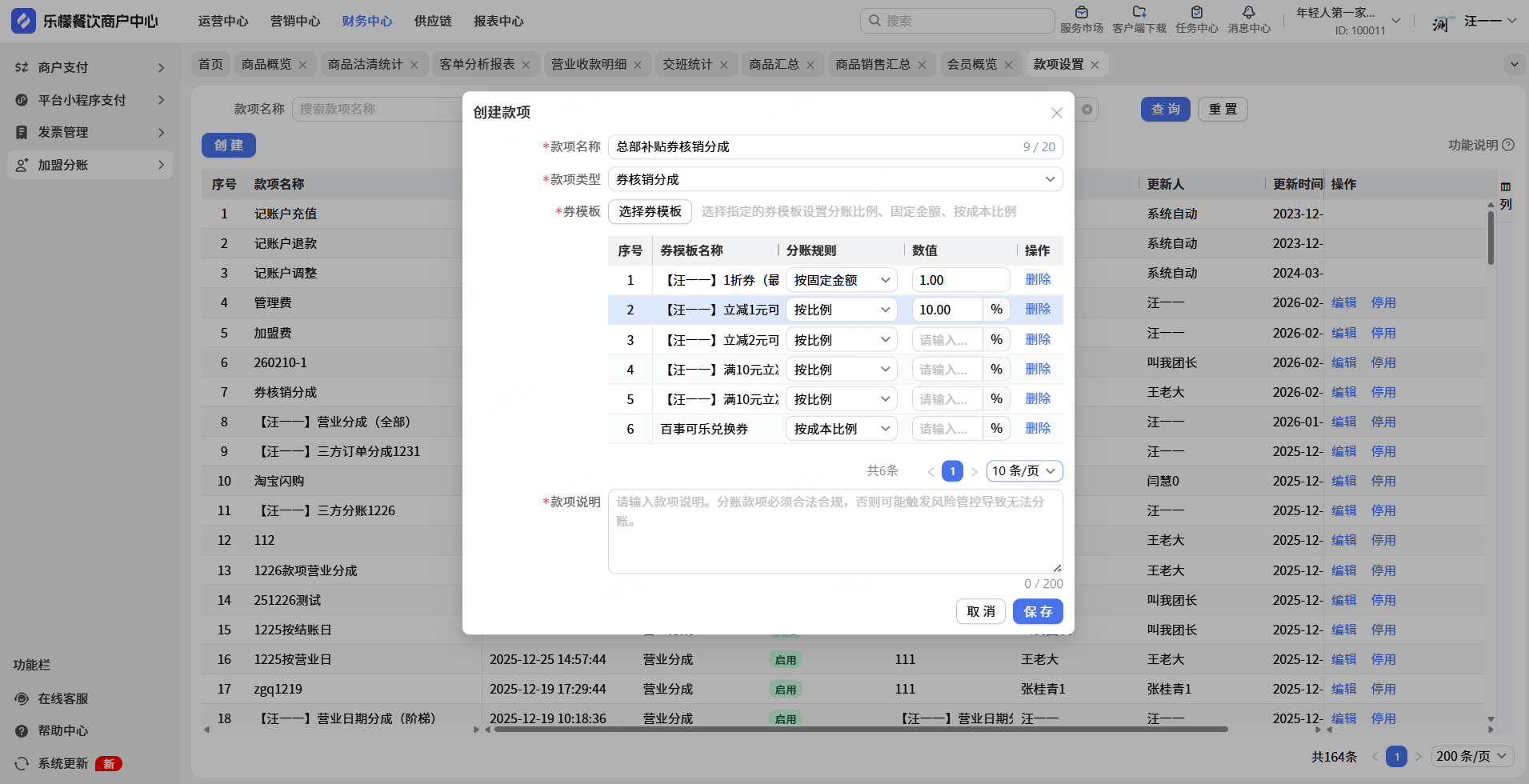Open the 服务市场 service market icon
The width and height of the screenshot is (1529, 784).
click(1081, 13)
